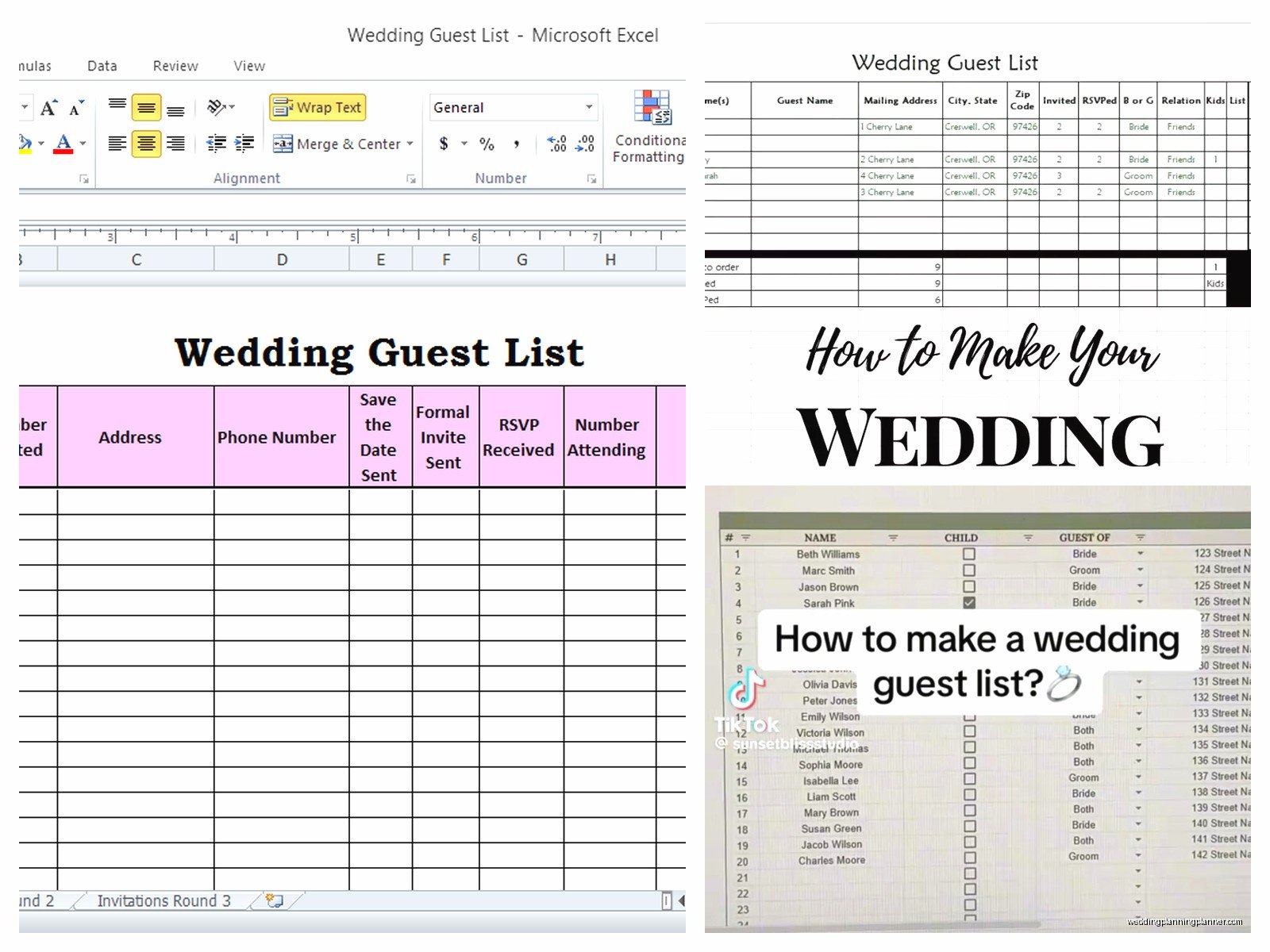Check the CHILD box for Isabella Lee
This screenshot has width=1270, height=952.
click(970, 778)
